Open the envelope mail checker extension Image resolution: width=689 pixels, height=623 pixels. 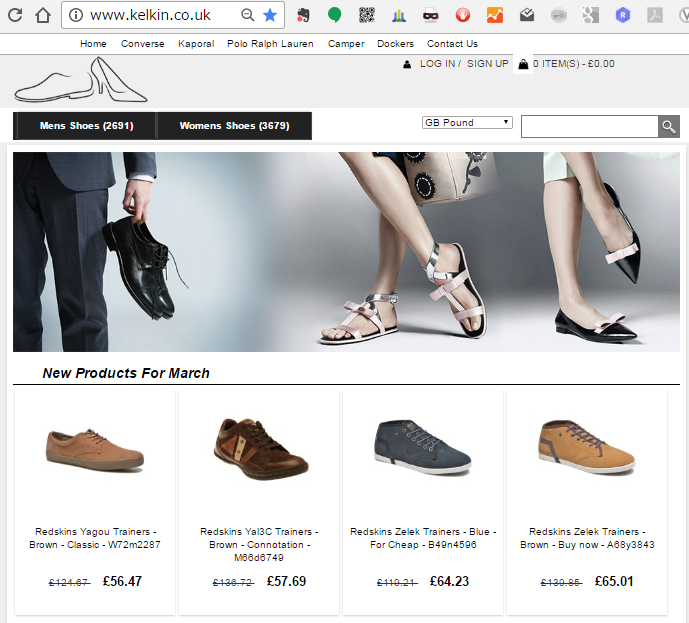pyautogui.click(x=527, y=15)
